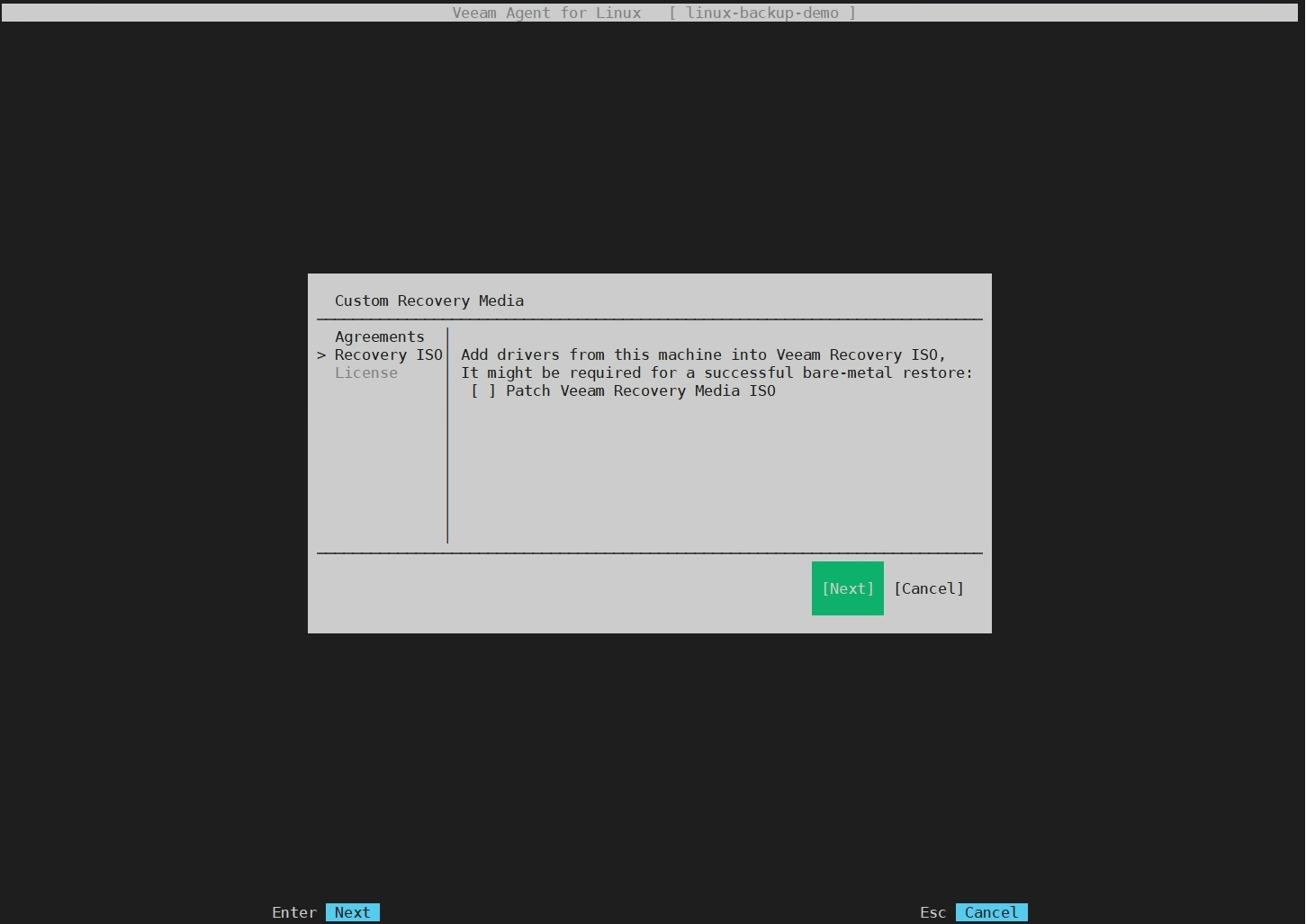Click 'Veeam Agent for Linux' title text
Screen dimensions: 1306x924
(546, 13)
